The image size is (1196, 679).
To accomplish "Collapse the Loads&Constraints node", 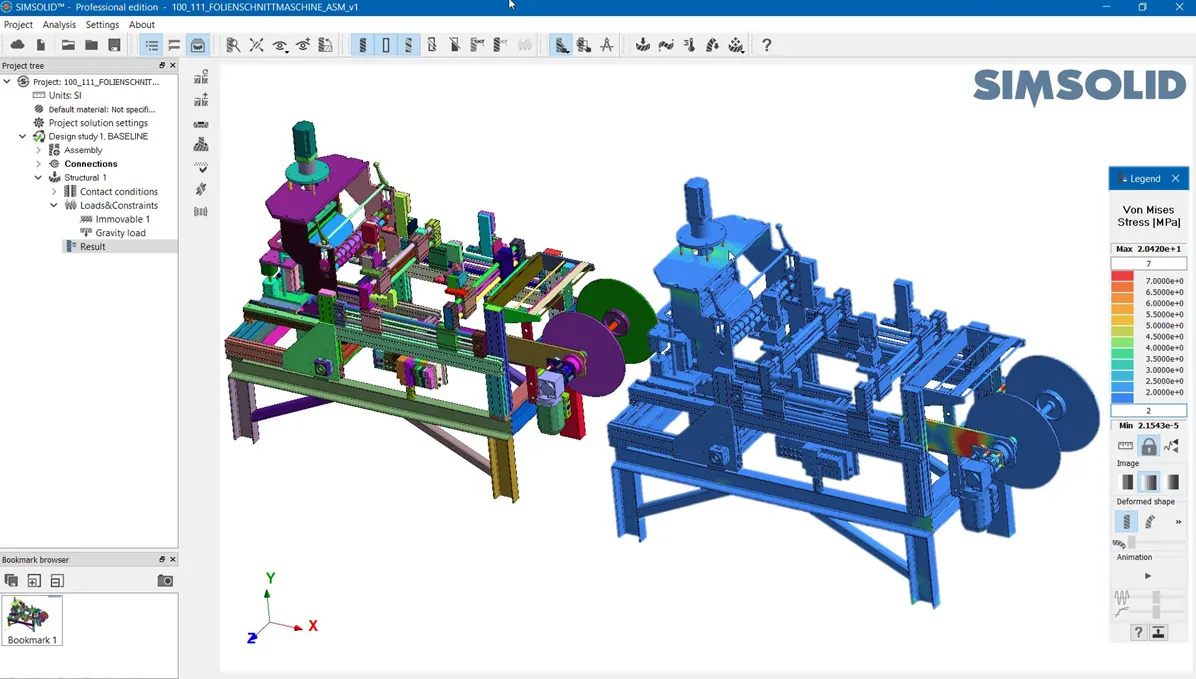I will 54,205.
